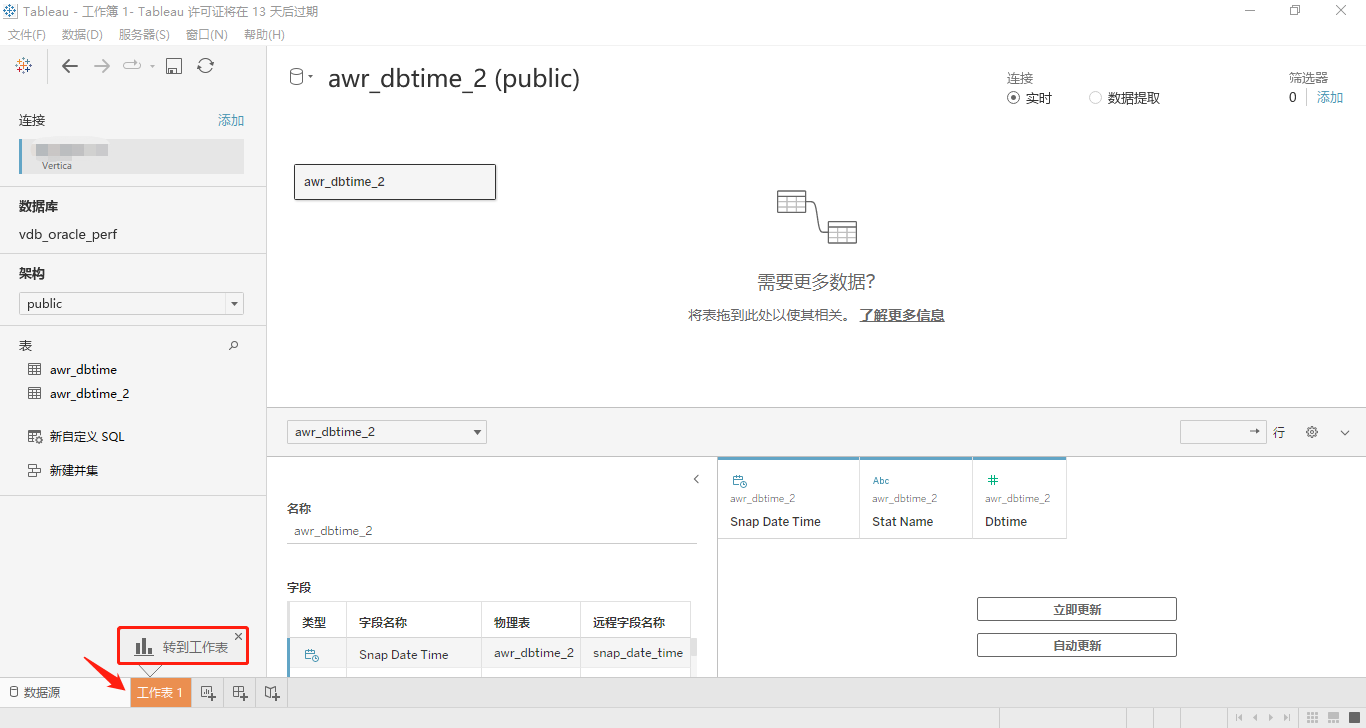Expand the data source name dropdown arrow
Image resolution: width=1366 pixels, height=728 pixels.
coord(311,77)
